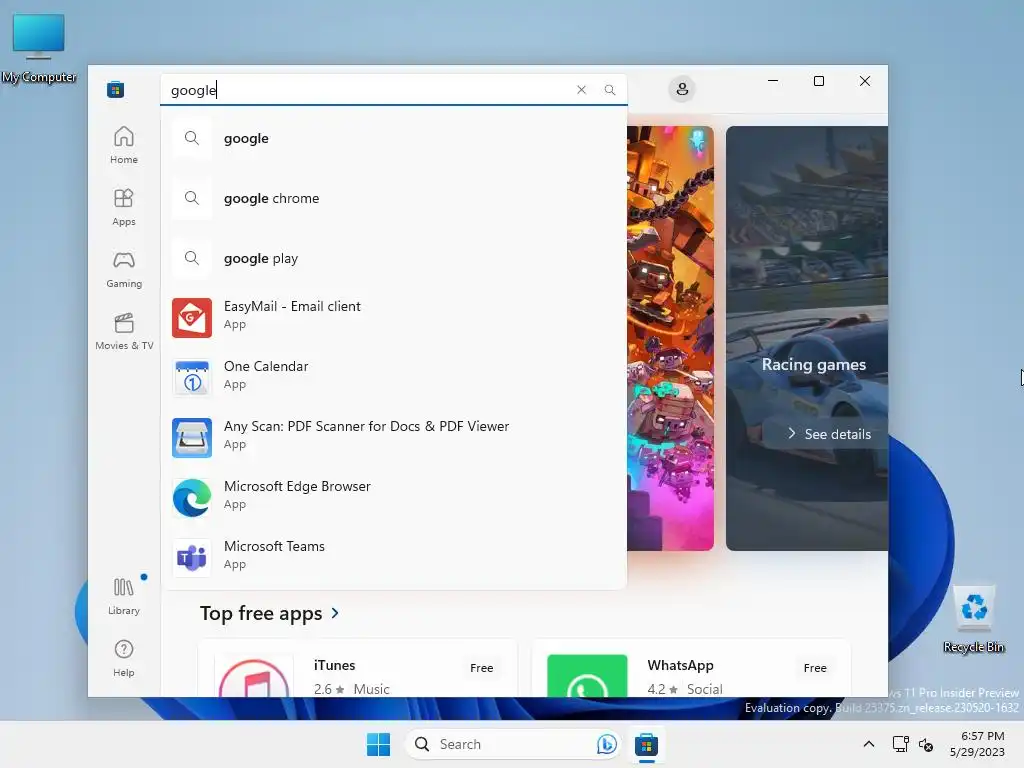Open Microsoft Teams app result
1024x768 pixels.
pyautogui.click(x=394, y=558)
